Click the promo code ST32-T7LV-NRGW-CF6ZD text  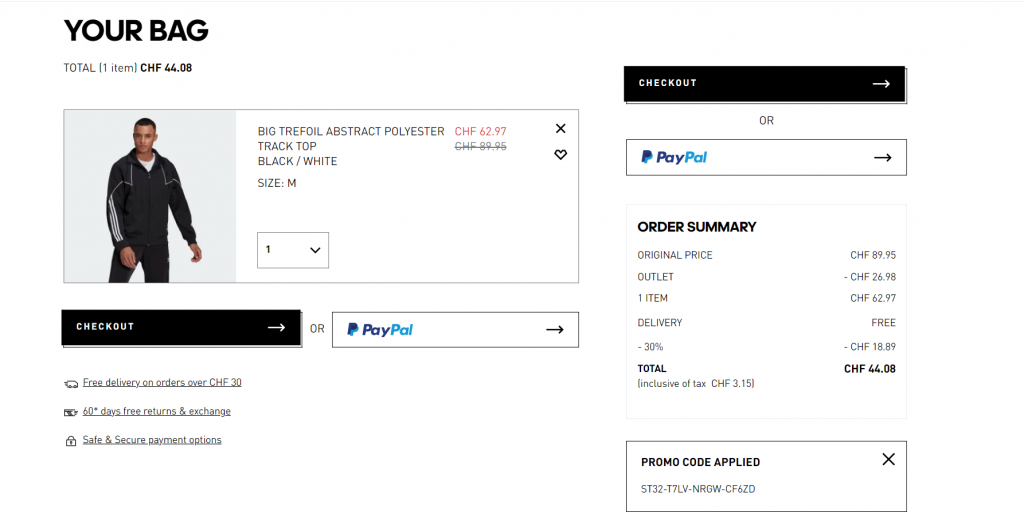tap(698, 489)
